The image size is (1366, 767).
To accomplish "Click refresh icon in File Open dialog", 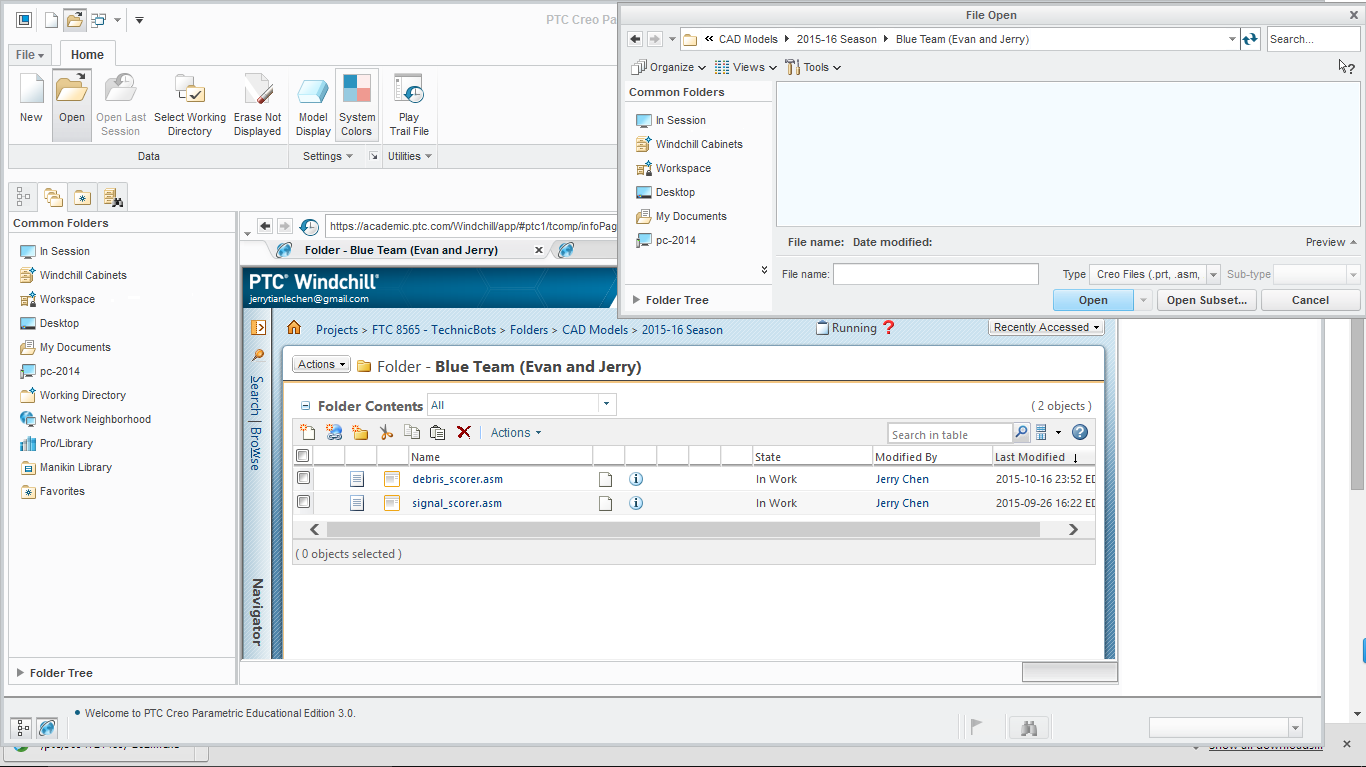I will [x=1251, y=39].
